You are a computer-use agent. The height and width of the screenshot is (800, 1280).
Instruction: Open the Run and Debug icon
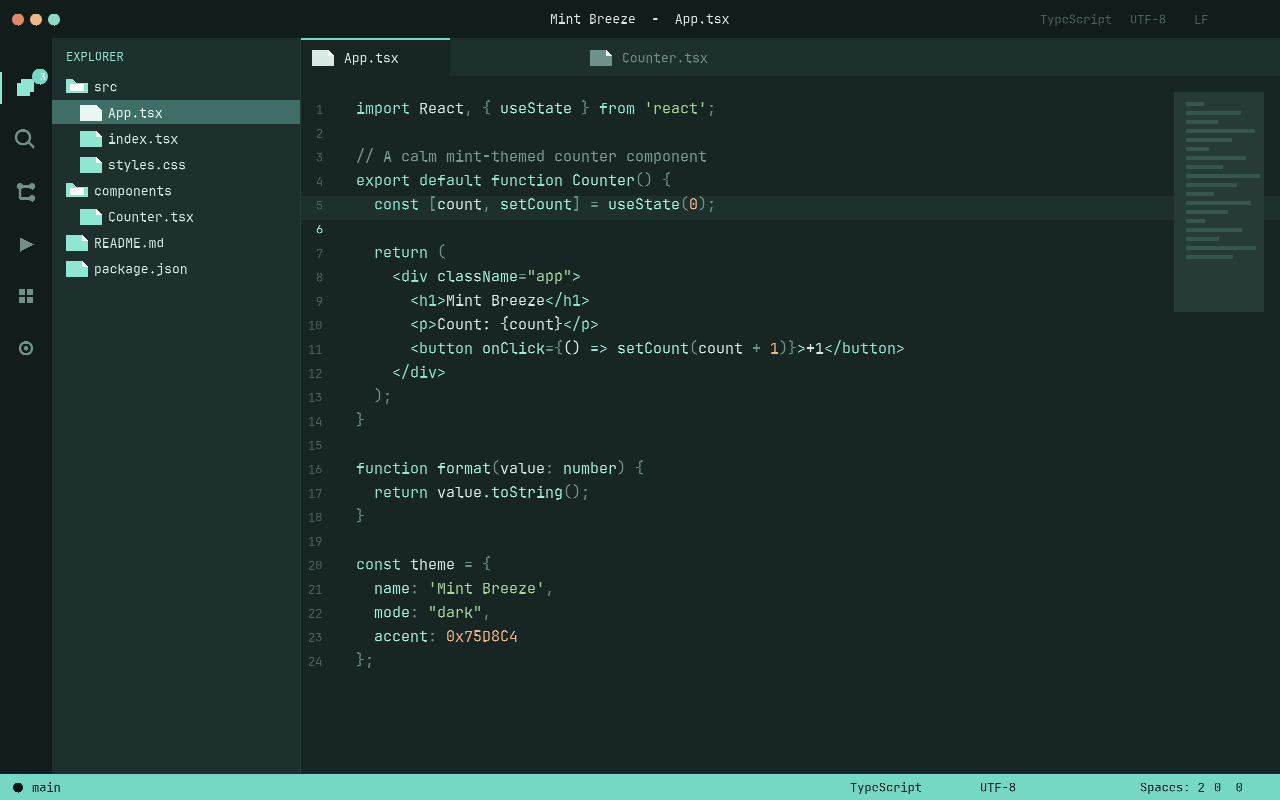point(26,244)
